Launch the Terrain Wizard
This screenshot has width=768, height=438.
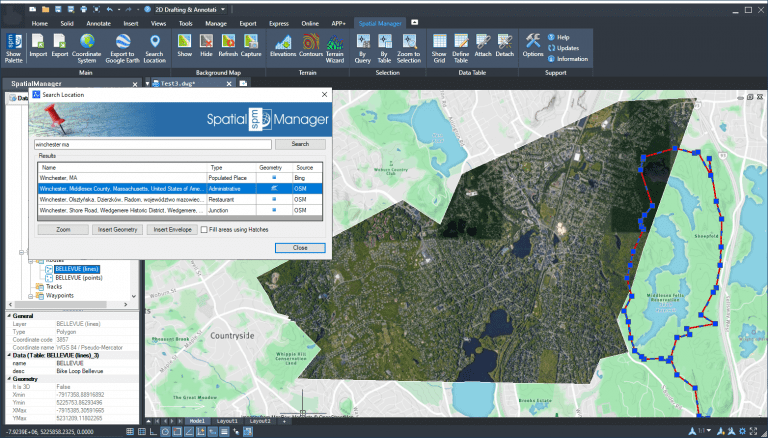click(x=335, y=48)
